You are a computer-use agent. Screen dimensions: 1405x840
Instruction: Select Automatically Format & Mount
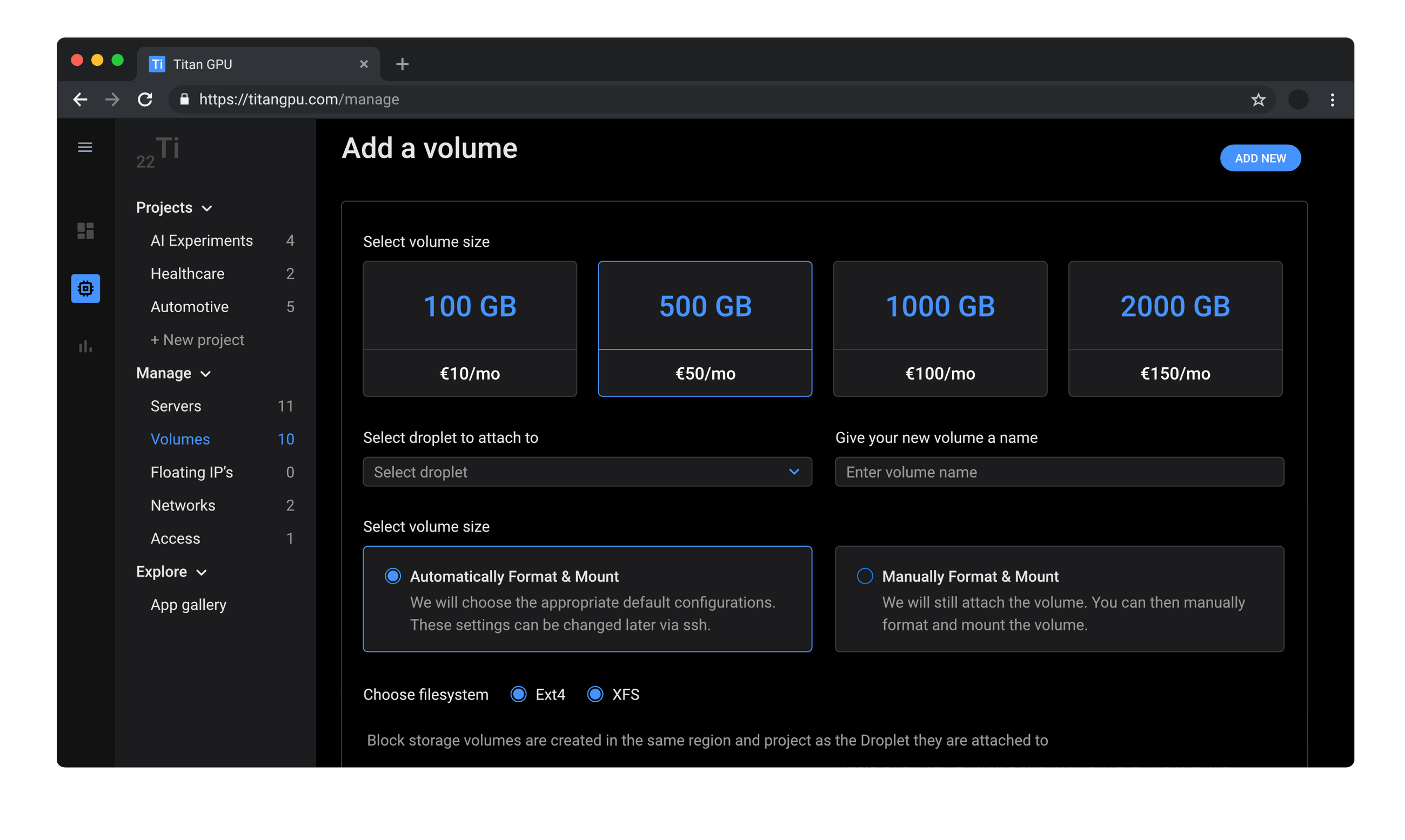pyautogui.click(x=392, y=576)
